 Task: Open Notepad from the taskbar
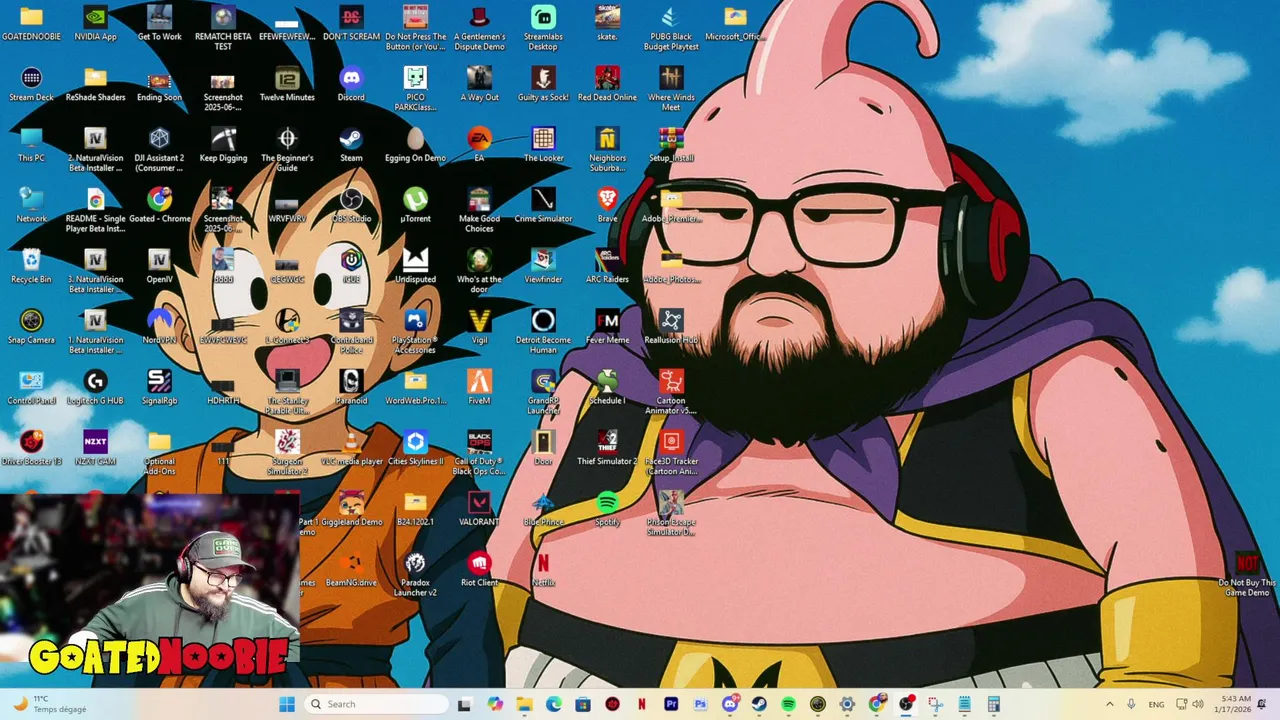point(964,704)
